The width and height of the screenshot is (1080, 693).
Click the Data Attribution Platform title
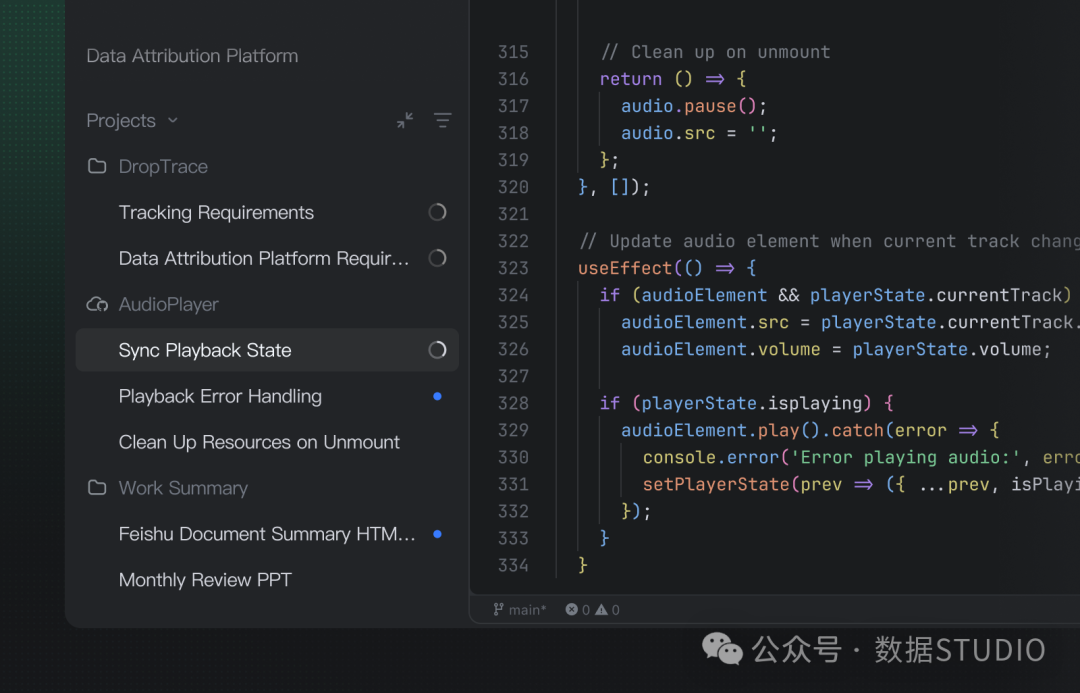(x=192, y=56)
